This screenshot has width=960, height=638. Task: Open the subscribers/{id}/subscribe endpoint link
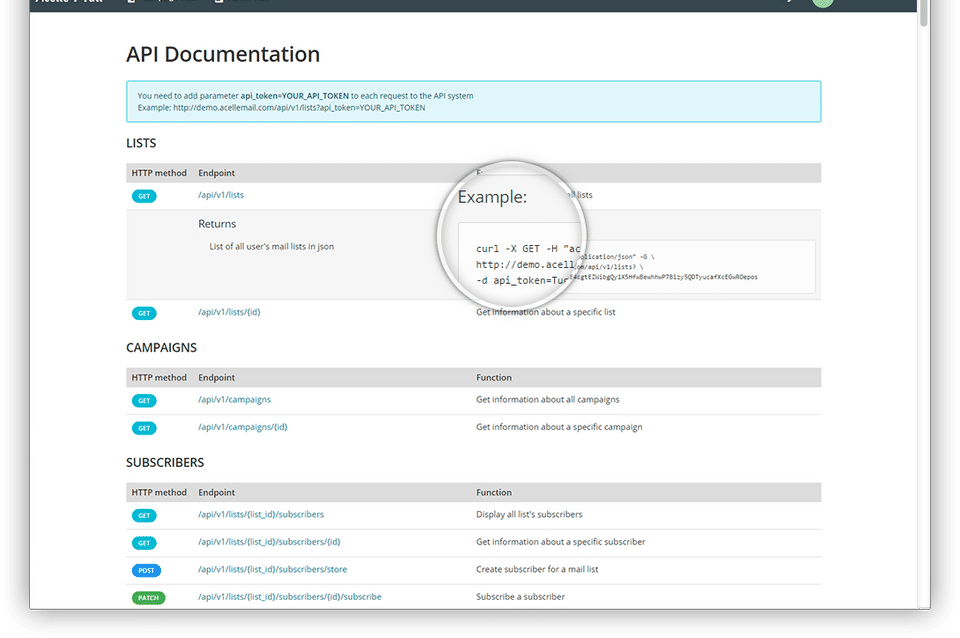[289, 597]
